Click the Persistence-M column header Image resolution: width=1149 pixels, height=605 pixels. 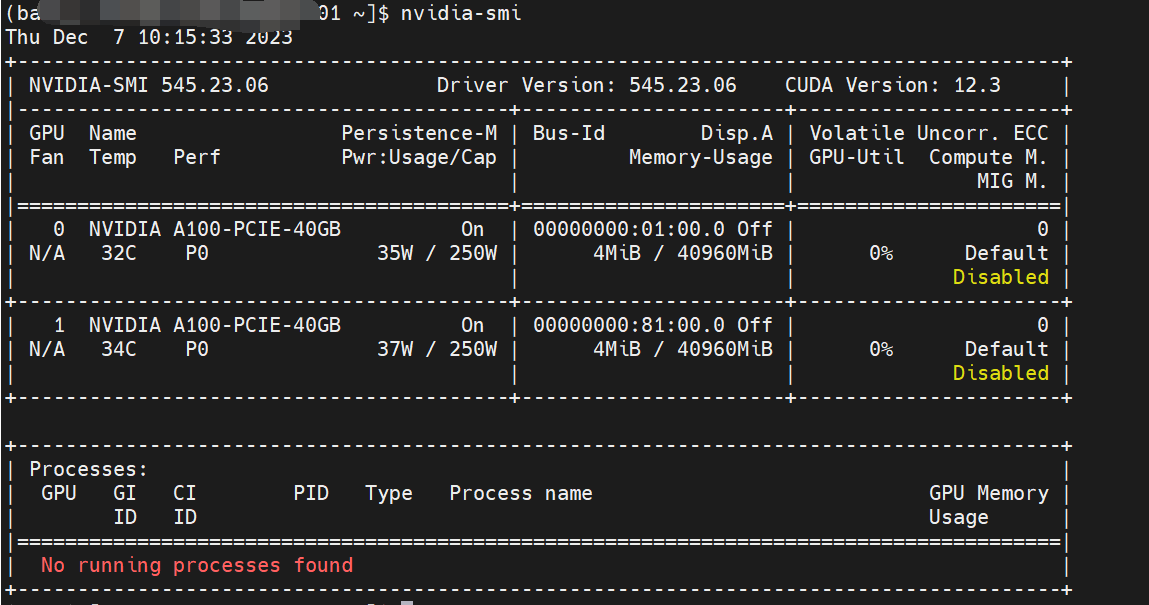pos(418,133)
